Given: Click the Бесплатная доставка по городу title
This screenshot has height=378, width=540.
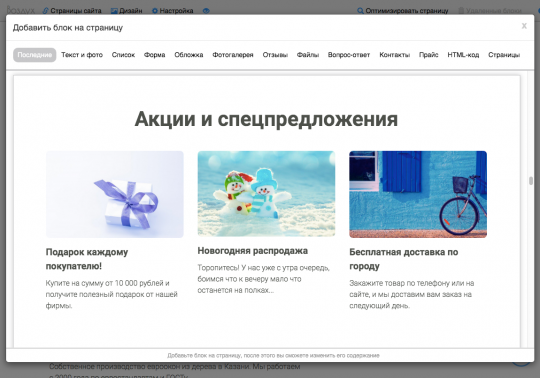Looking at the screenshot, I should (404, 259).
